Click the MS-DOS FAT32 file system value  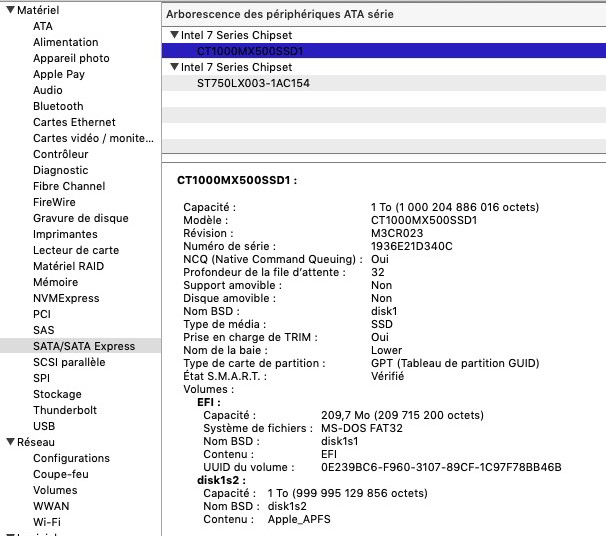(x=362, y=428)
